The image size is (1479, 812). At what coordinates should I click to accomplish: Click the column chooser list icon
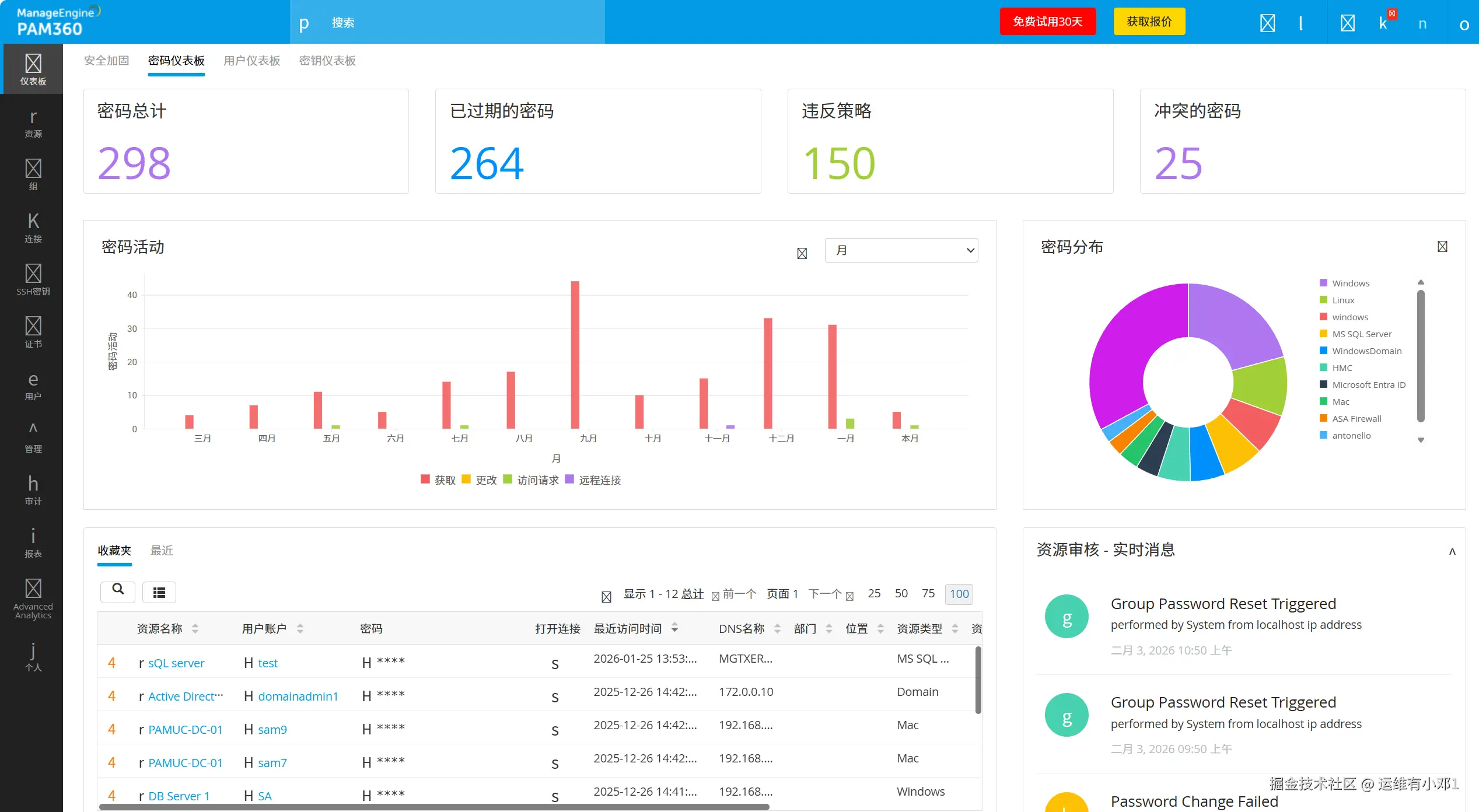[159, 593]
